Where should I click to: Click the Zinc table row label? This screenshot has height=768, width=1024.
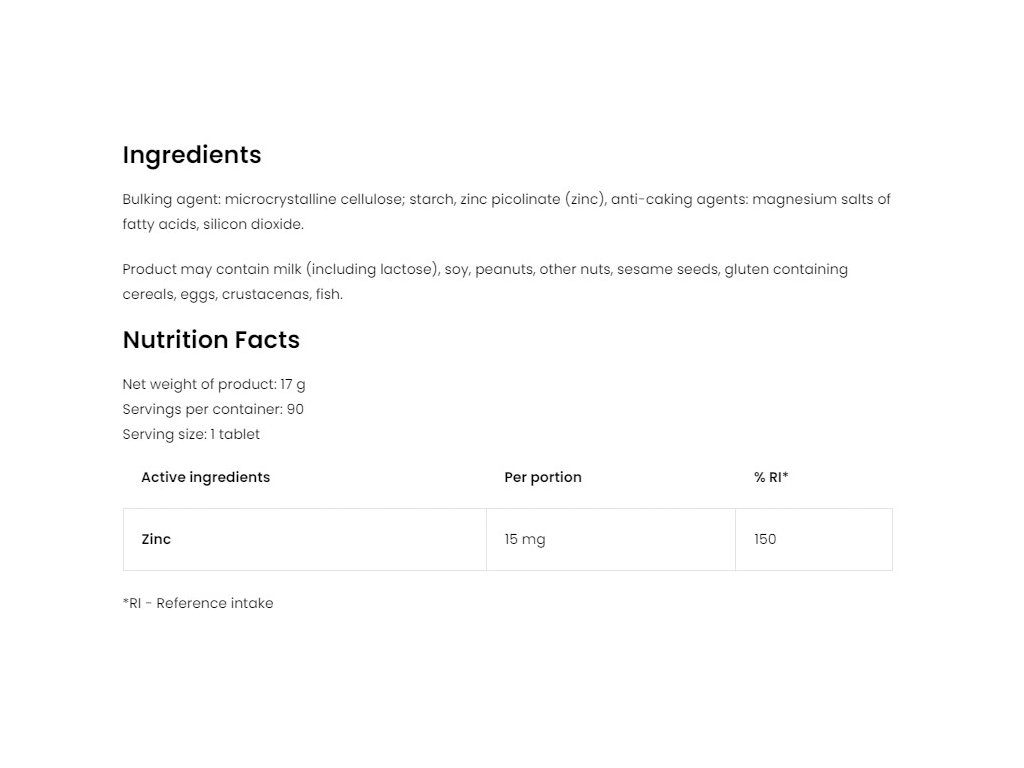pyautogui.click(x=156, y=539)
